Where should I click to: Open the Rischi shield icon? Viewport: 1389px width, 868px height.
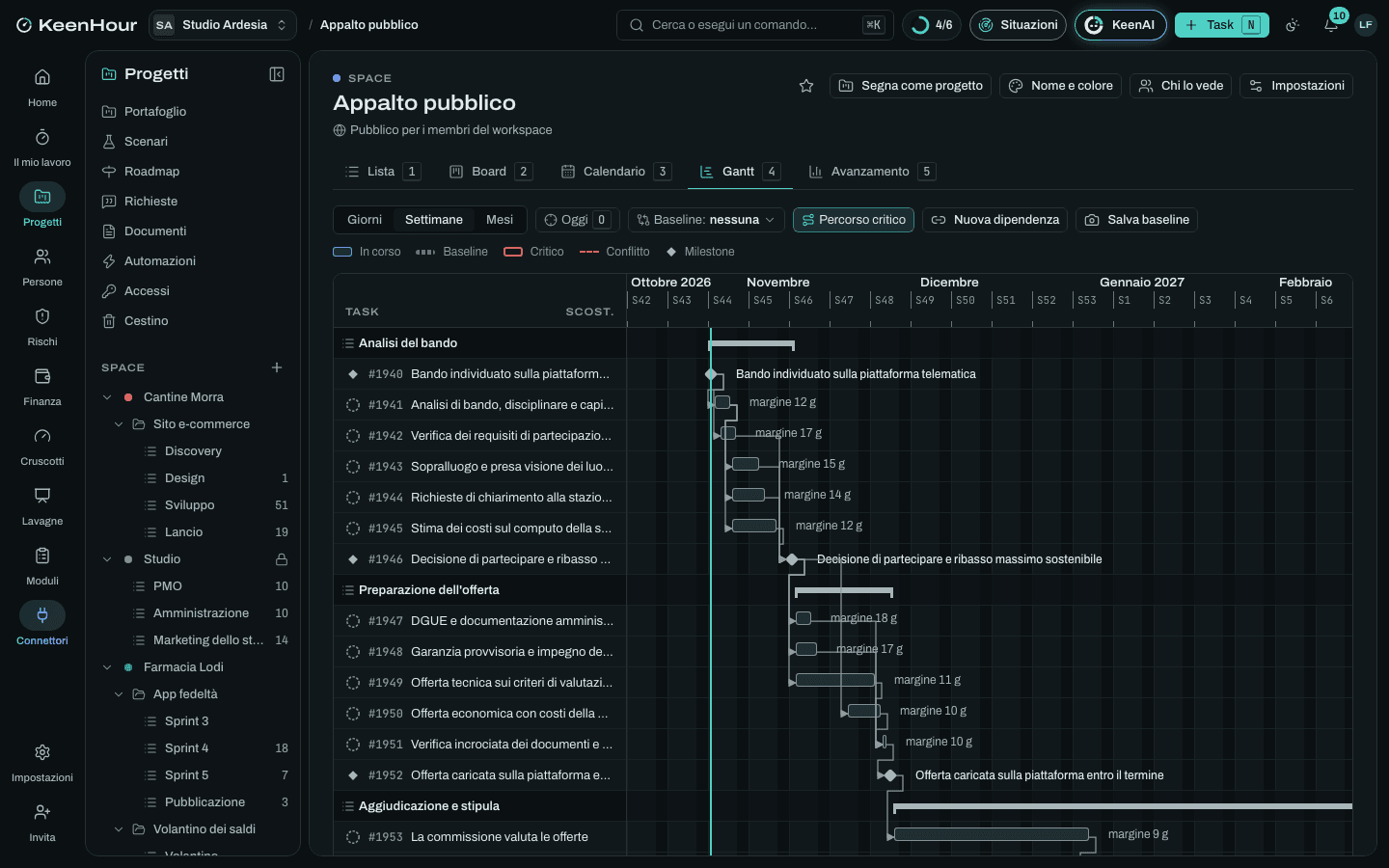[x=42, y=326]
